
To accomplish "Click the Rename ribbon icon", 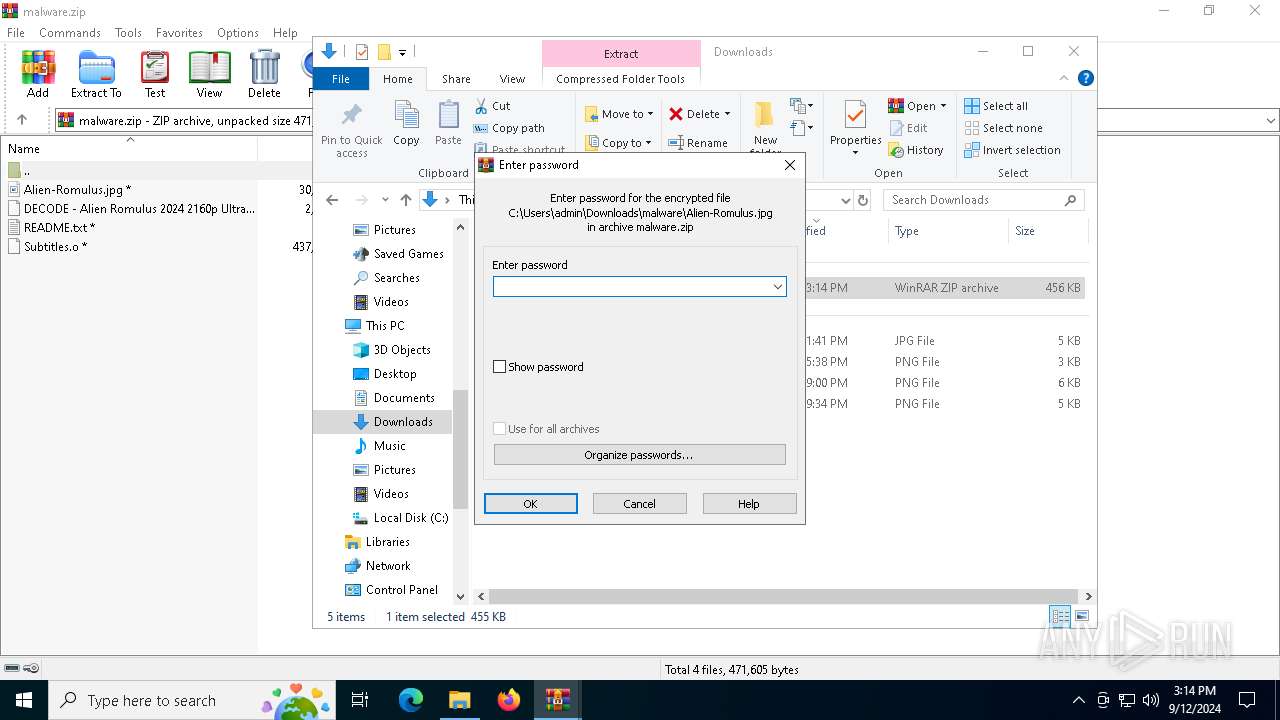I will (x=698, y=143).
